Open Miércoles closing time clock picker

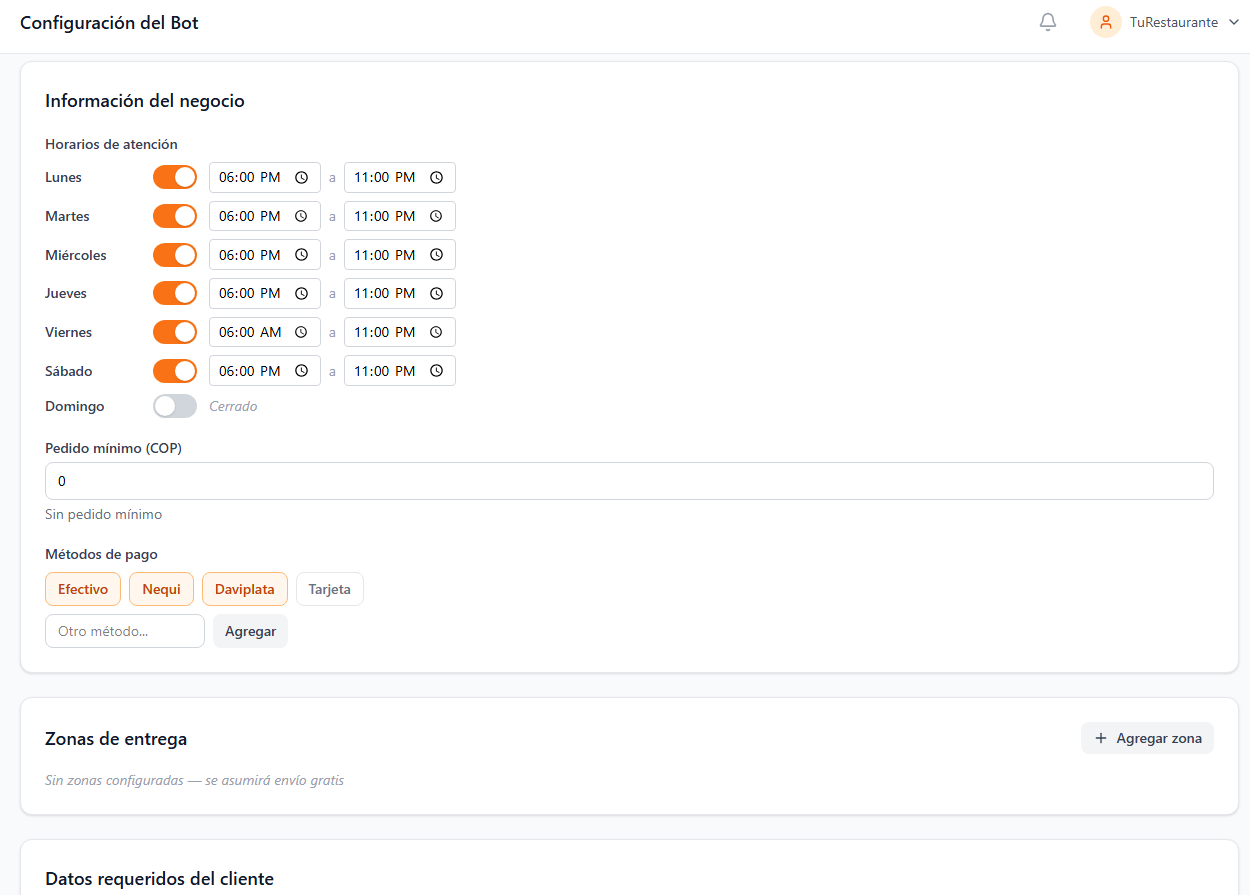point(436,254)
